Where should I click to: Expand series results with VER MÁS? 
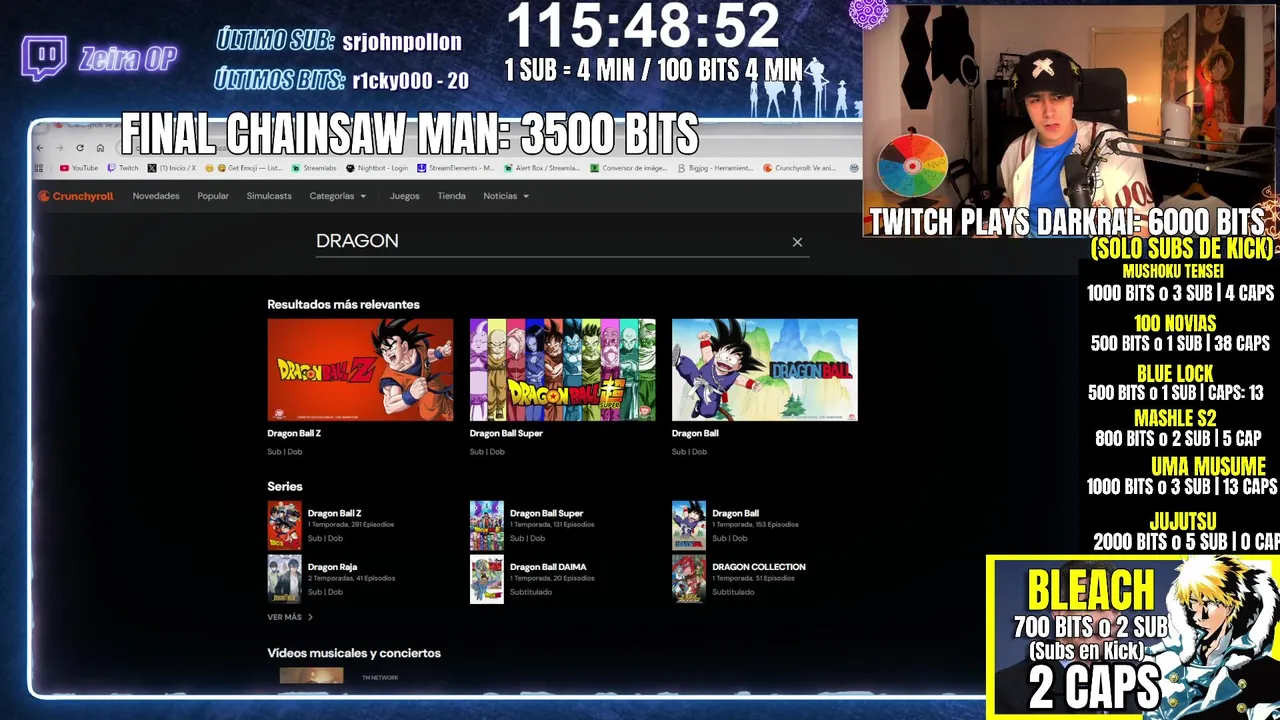(x=290, y=617)
